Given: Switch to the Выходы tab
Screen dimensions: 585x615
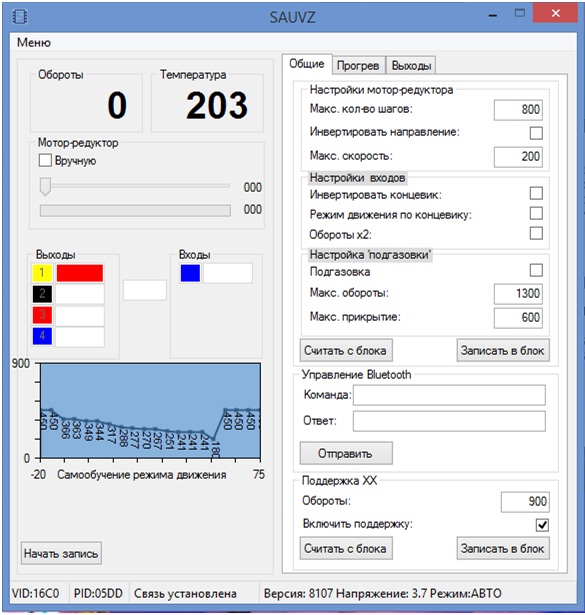Looking at the screenshot, I should (x=411, y=66).
